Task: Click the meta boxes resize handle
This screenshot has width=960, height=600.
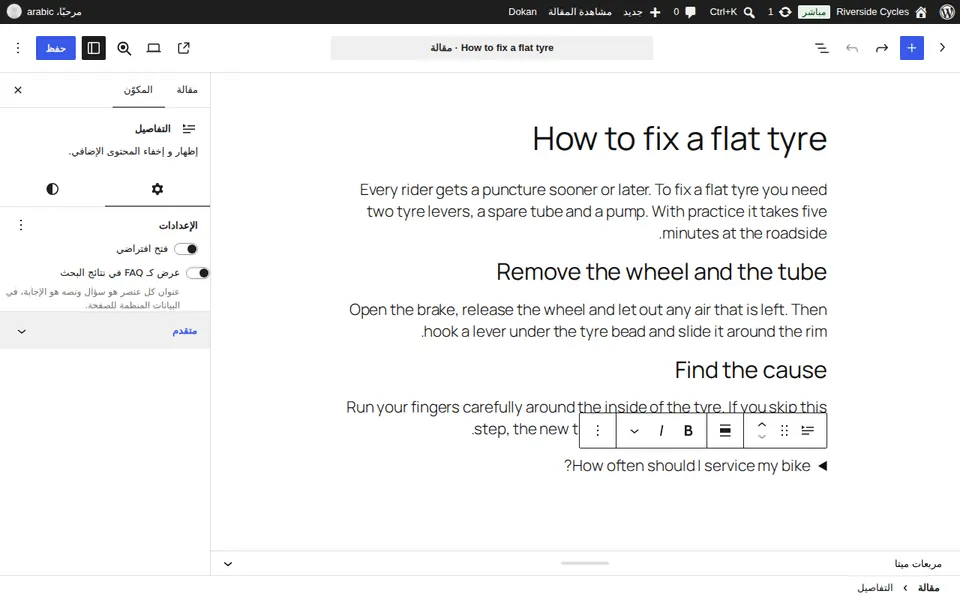Action: (x=585, y=563)
